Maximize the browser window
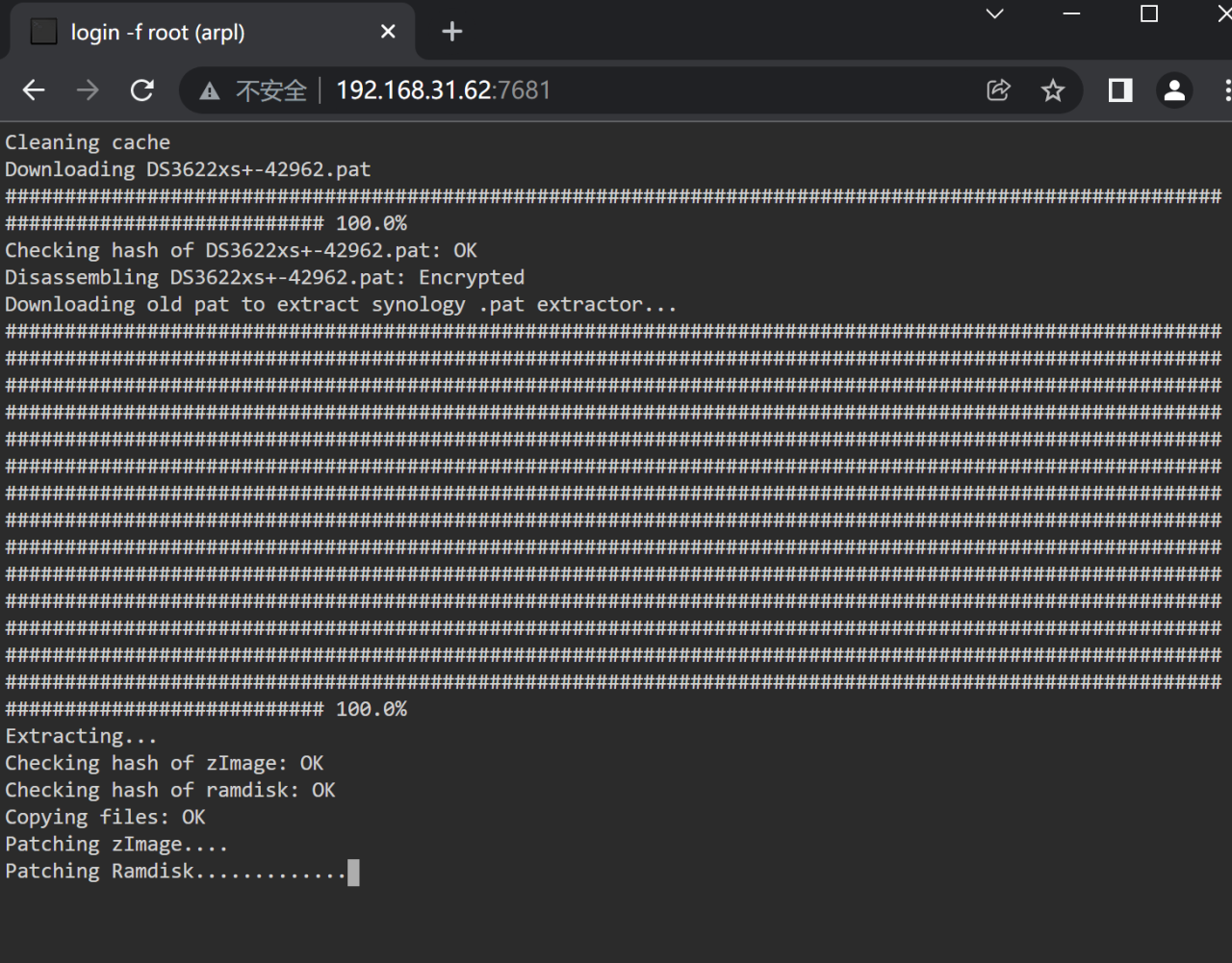 pyautogui.click(x=1148, y=13)
